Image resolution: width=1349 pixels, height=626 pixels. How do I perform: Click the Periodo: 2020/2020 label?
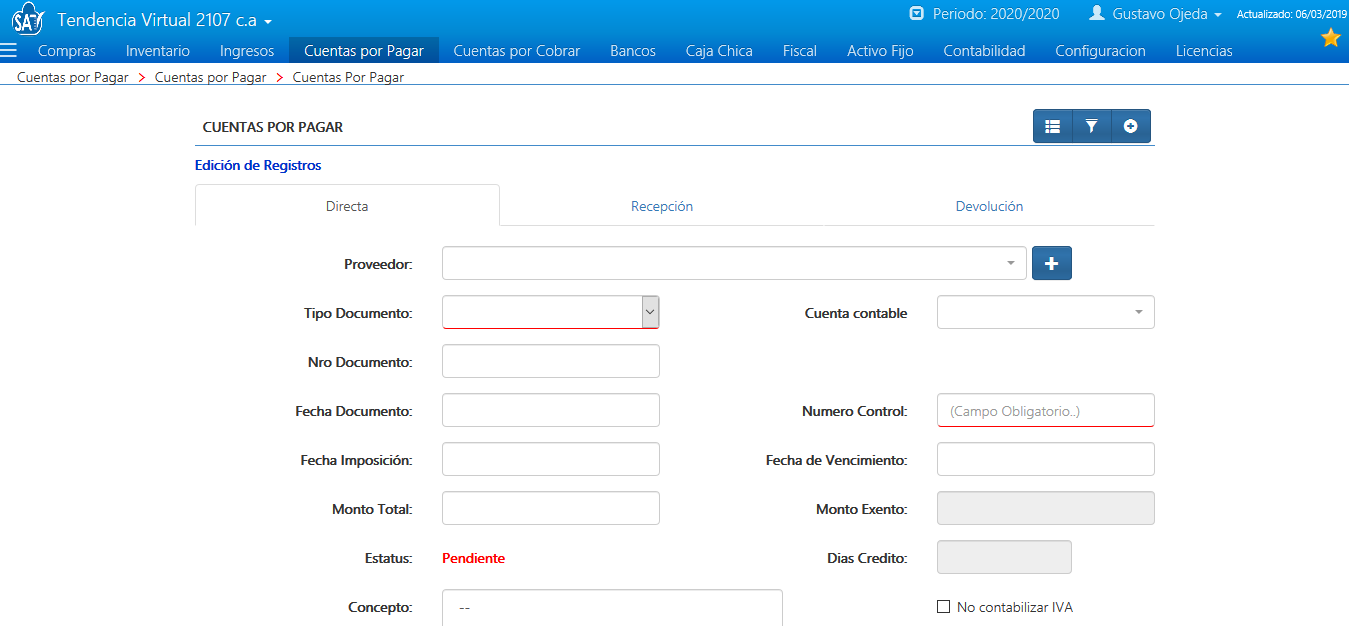(996, 14)
